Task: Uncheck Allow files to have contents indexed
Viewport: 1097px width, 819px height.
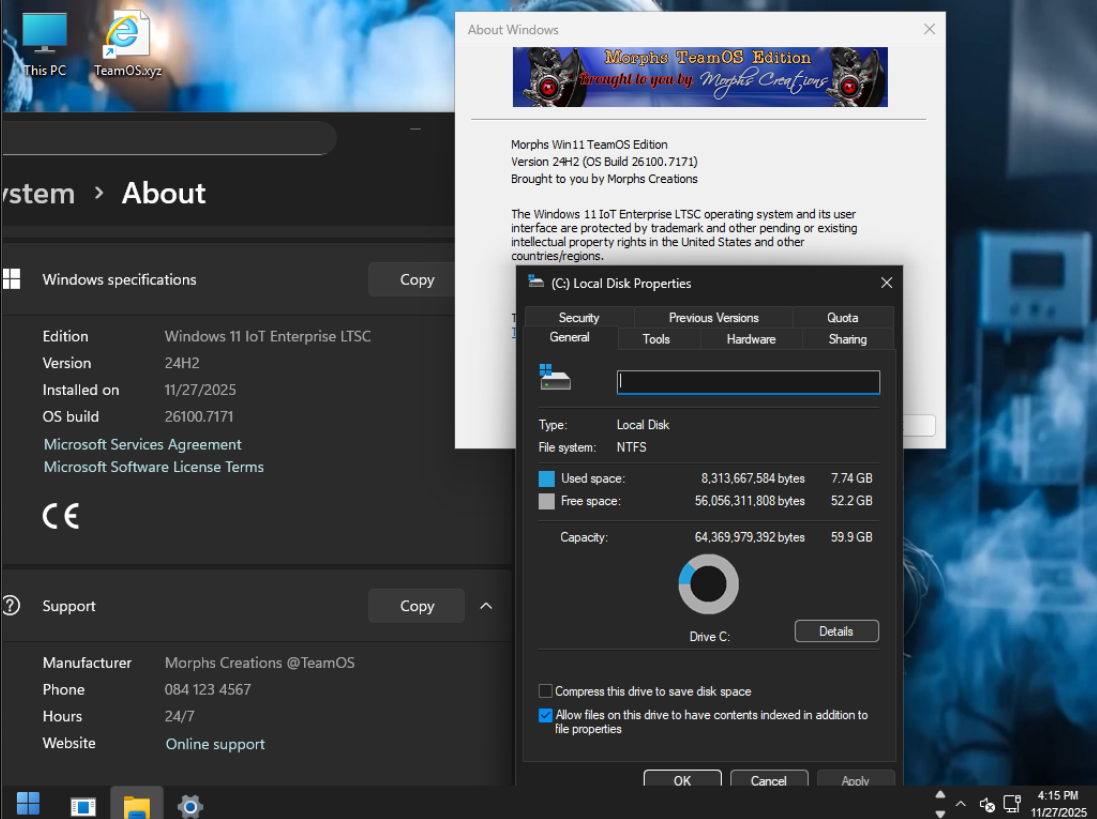Action: [545, 716]
